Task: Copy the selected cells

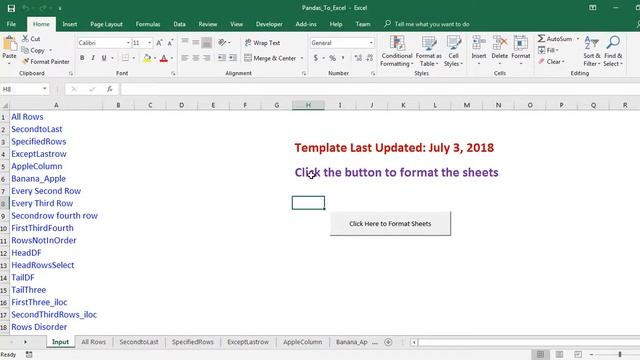Action: coord(33,50)
